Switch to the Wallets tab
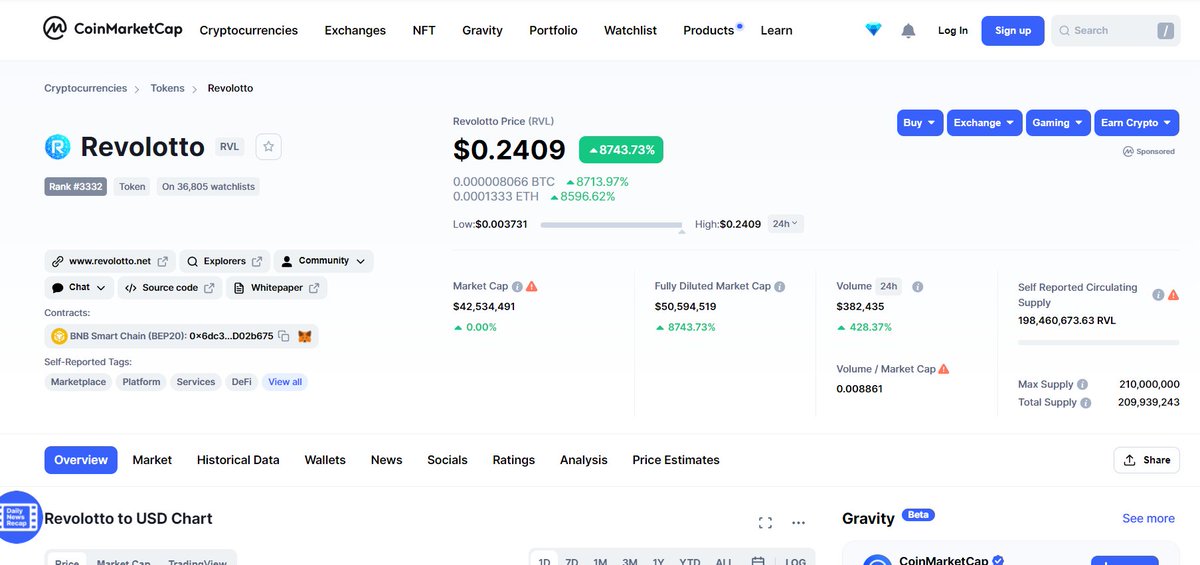The width and height of the screenshot is (1200, 565). click(x=325, y=460)
